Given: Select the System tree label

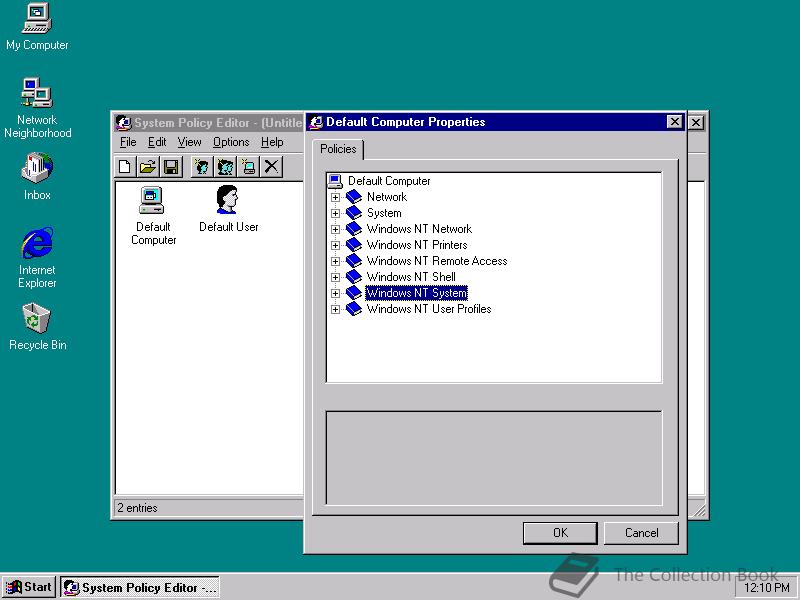Looking at the screenshot, I should (384, 213).
